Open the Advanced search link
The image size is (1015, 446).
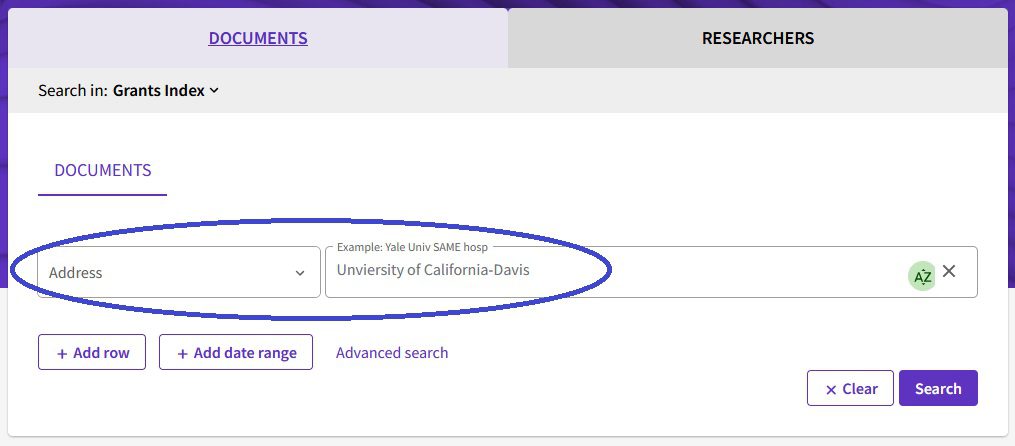tap(392, 353)
